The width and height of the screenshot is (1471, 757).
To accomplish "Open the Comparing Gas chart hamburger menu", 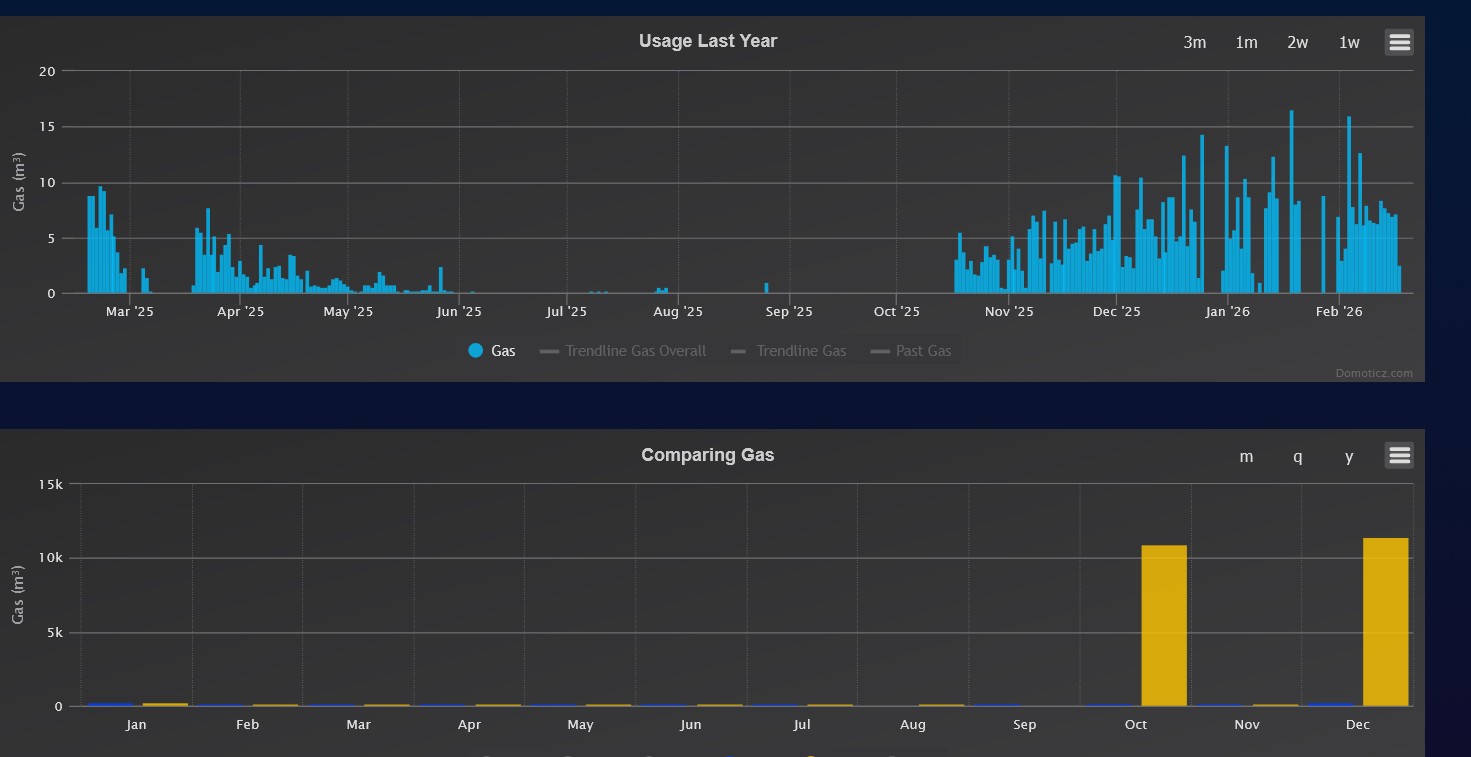I will pos(1398,456).
